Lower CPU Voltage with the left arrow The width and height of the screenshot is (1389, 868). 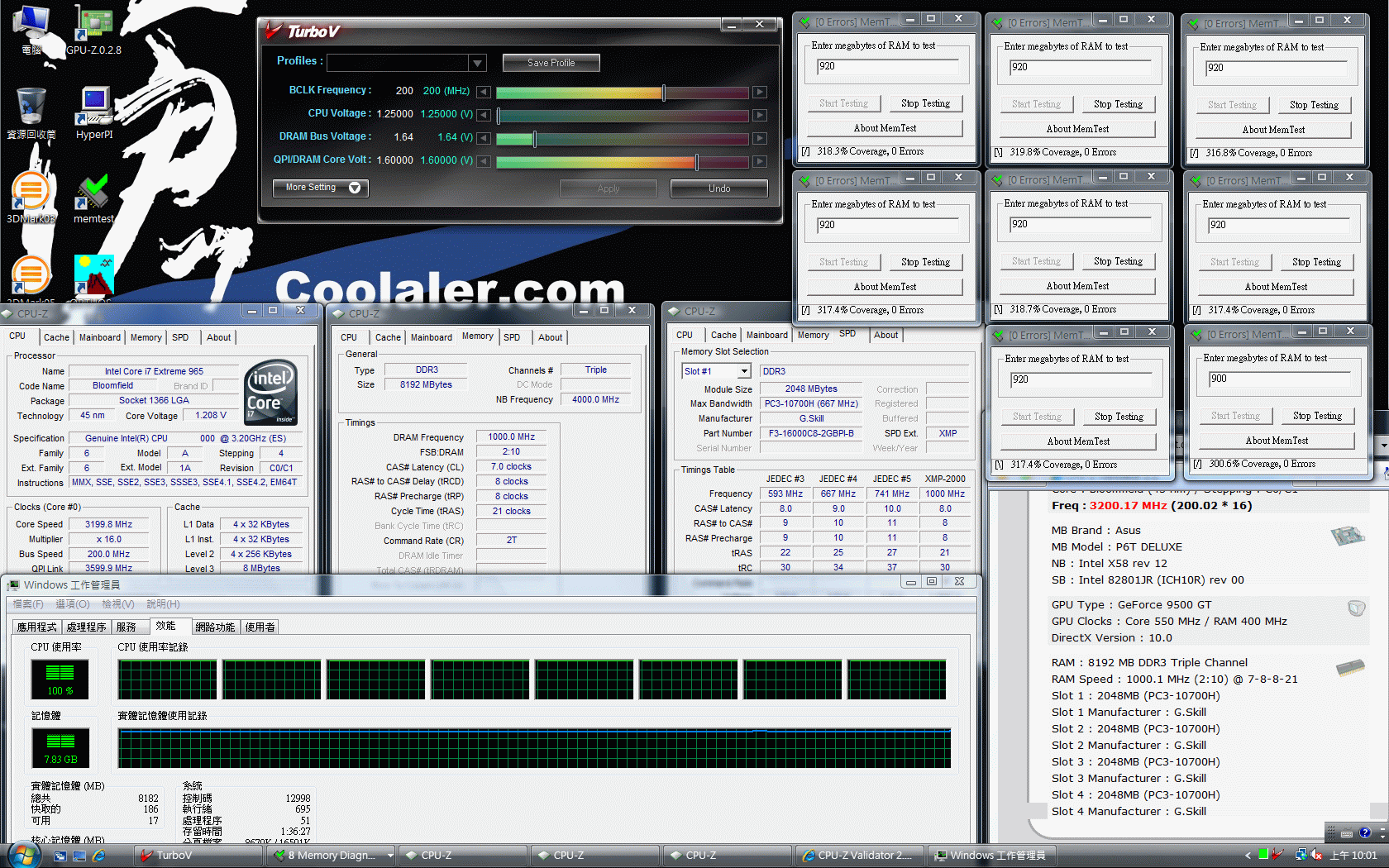click(484, 115)
